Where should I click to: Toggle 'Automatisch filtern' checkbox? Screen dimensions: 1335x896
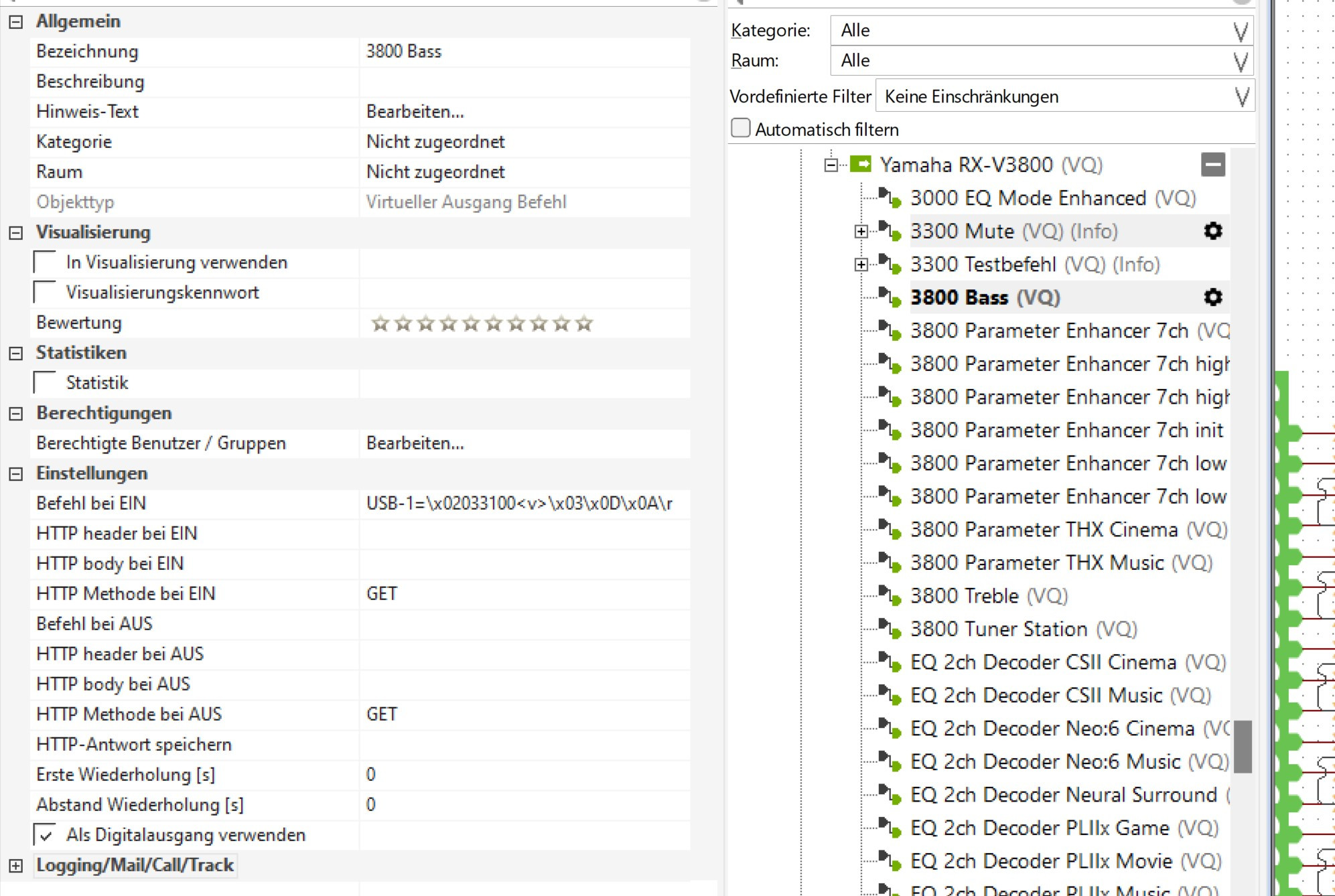[x=740, y=129]
